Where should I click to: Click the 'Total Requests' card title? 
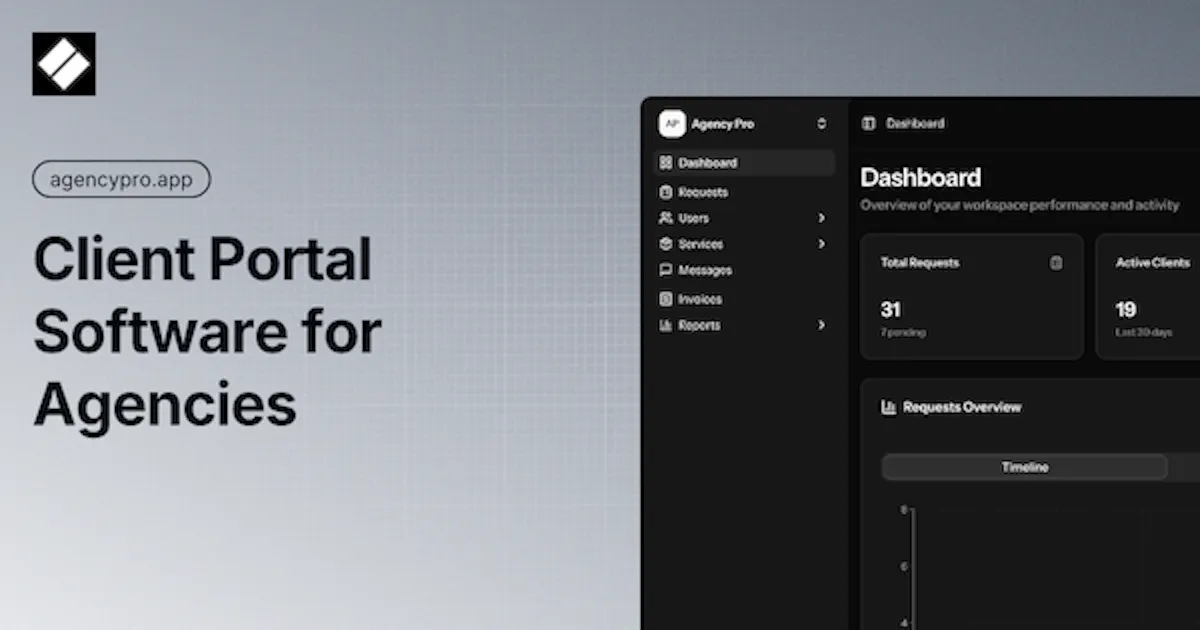pos(920,263)
